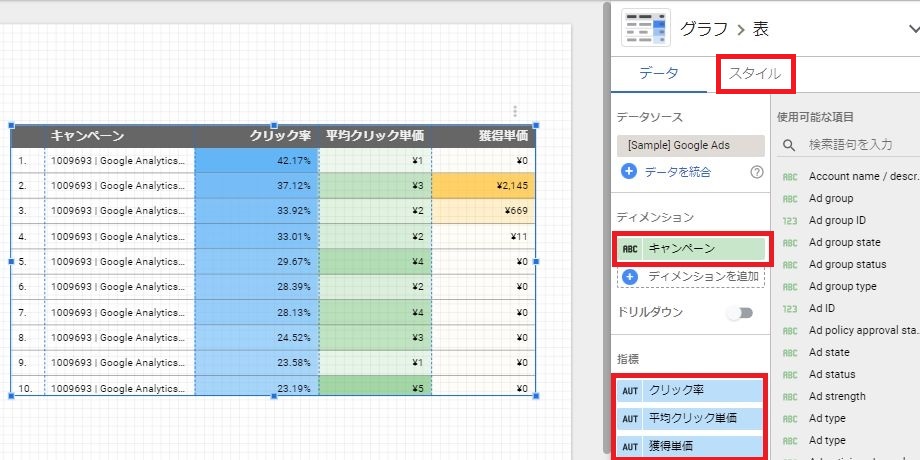
Task: Select the Ad strength field
Action: pos(837,396)
